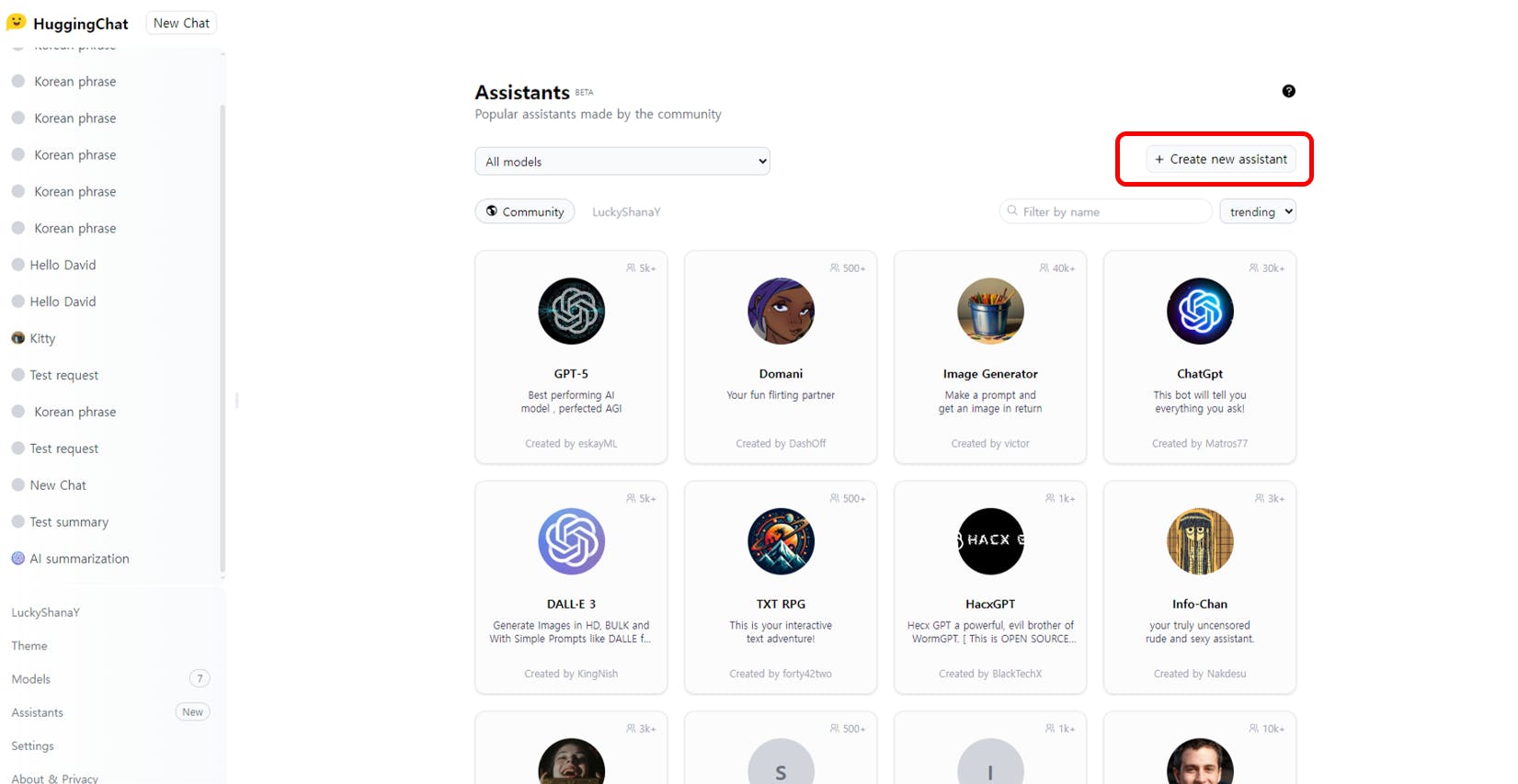
Task: Expand the All models dropdown
Action: [622, 162]
